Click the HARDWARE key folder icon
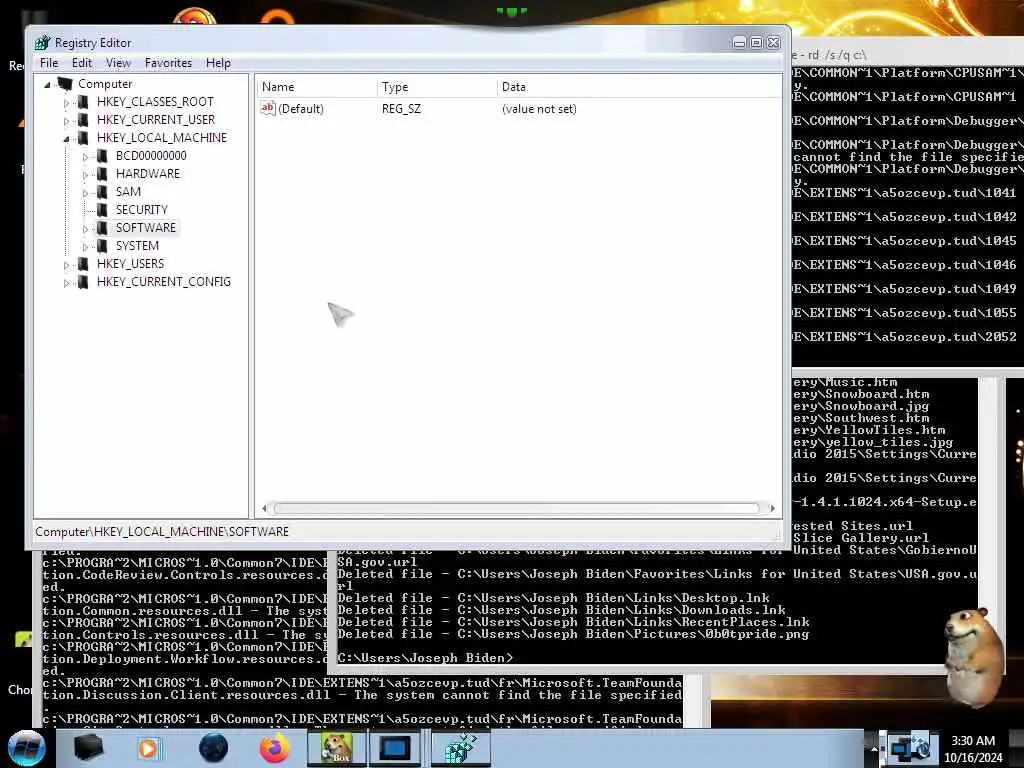The image size is (1024, 768). (x=102, y=174)
